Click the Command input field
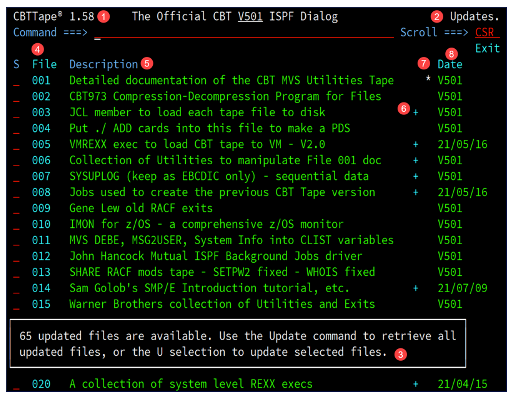 [244, 33]
